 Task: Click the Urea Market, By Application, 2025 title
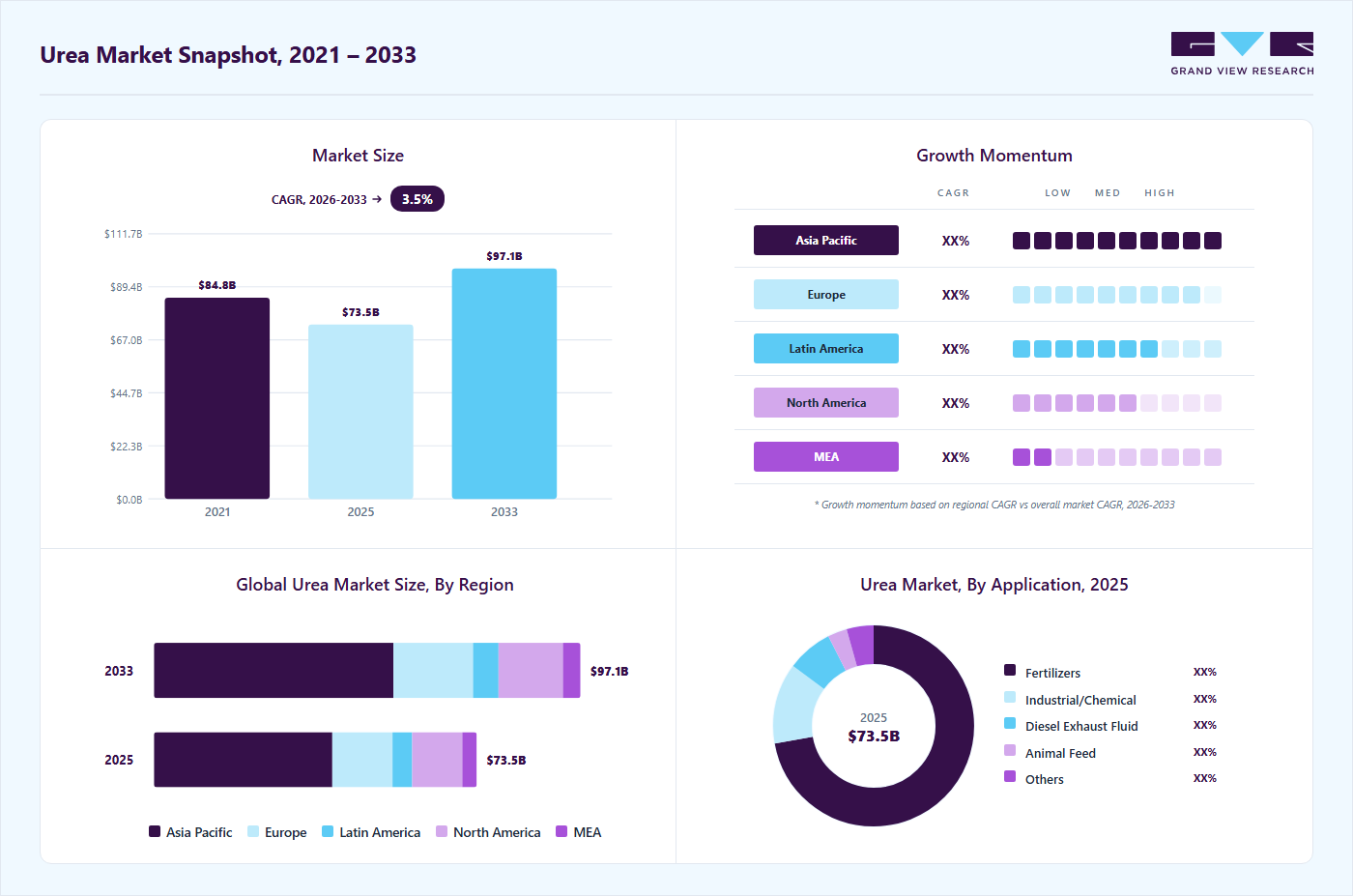click(x=994, y=585)
